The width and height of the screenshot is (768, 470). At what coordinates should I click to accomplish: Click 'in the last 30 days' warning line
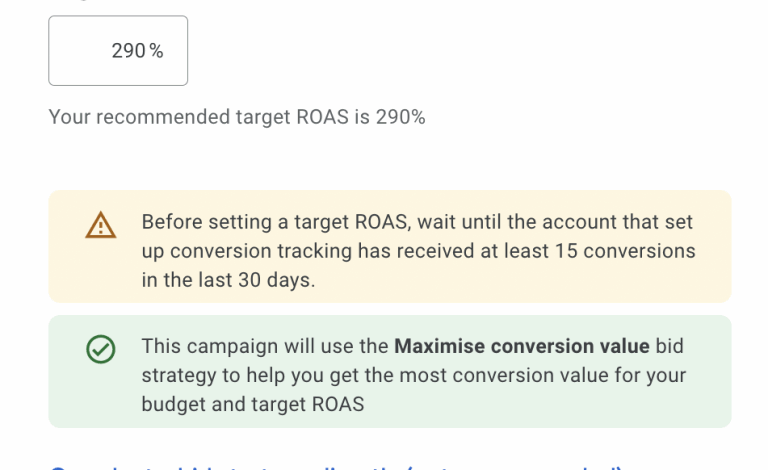(228, 280)
